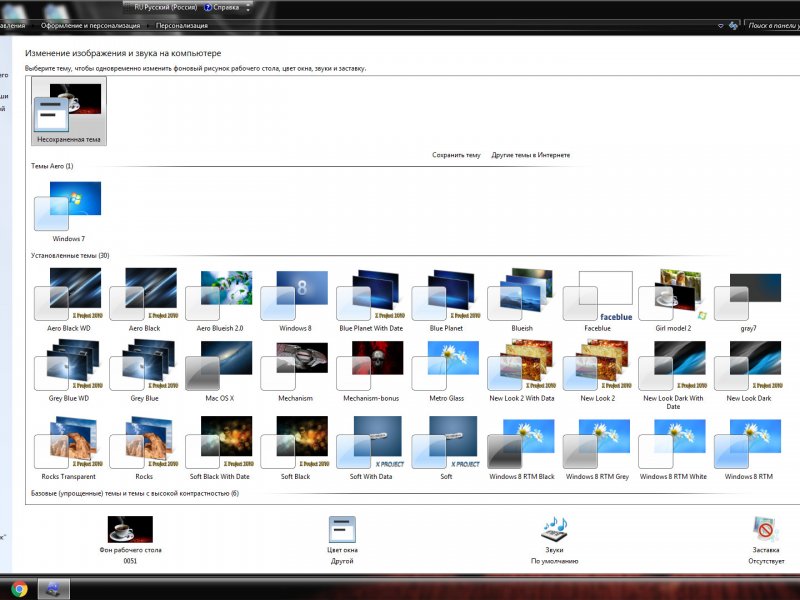Apply the Windows 8 RTM theme

coord(748,448)
